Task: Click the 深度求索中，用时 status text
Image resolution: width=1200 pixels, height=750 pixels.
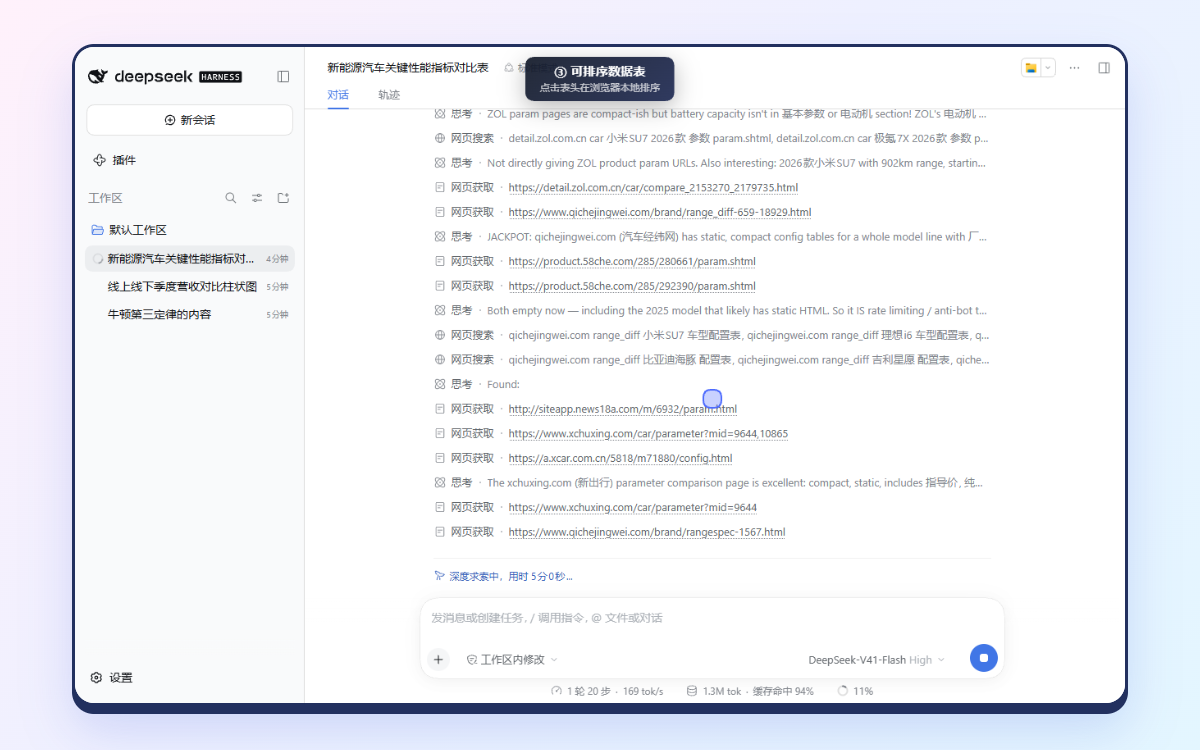Action: tap(510, 576)
